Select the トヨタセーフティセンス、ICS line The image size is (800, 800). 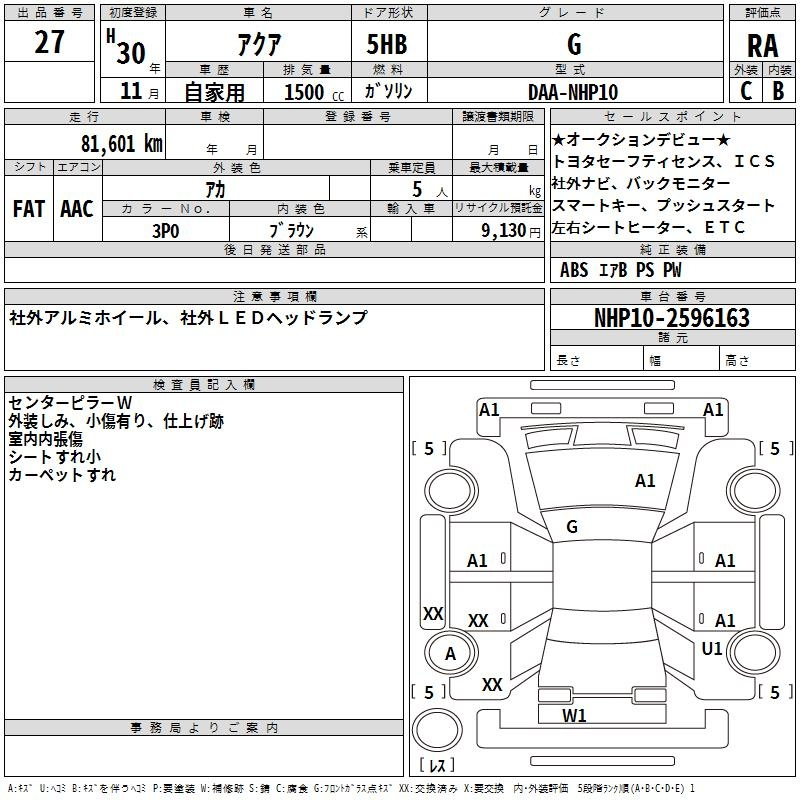663,161
